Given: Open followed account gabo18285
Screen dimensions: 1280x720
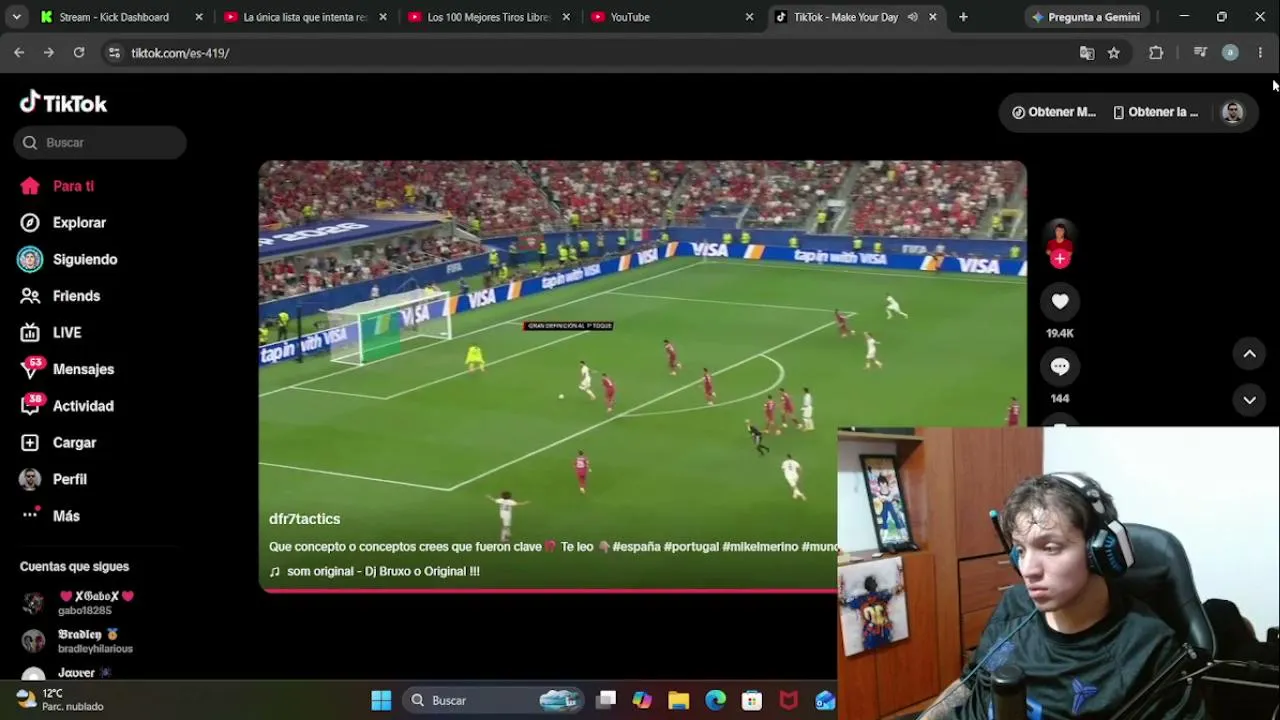Looking at the screenshot, I should 78,603.
